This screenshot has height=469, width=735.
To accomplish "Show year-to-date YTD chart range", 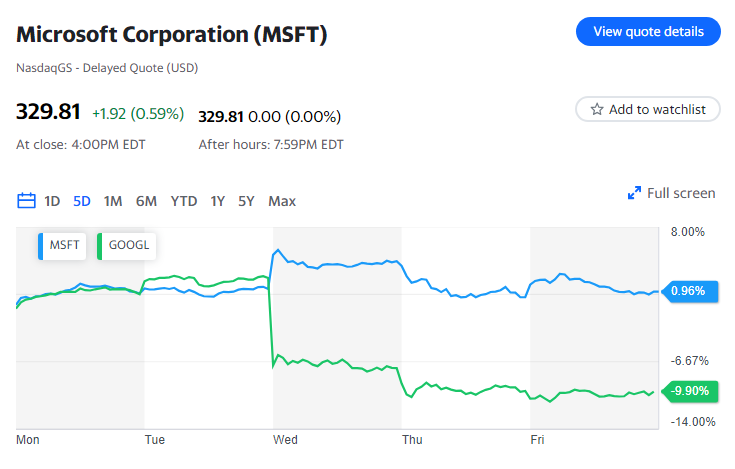I will tap(184, 201).
